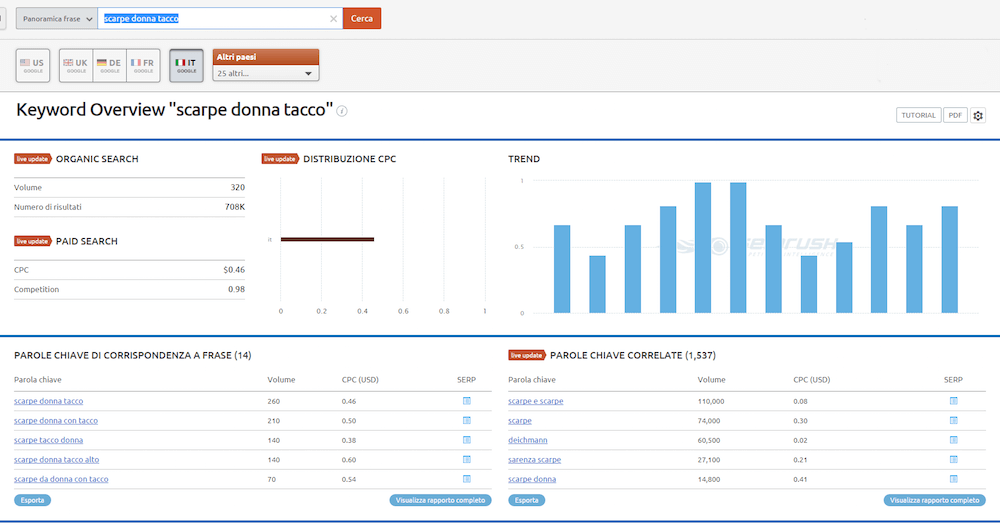Click Esporta under related keywords
The image size is (1000, 527).
[526, 500]
